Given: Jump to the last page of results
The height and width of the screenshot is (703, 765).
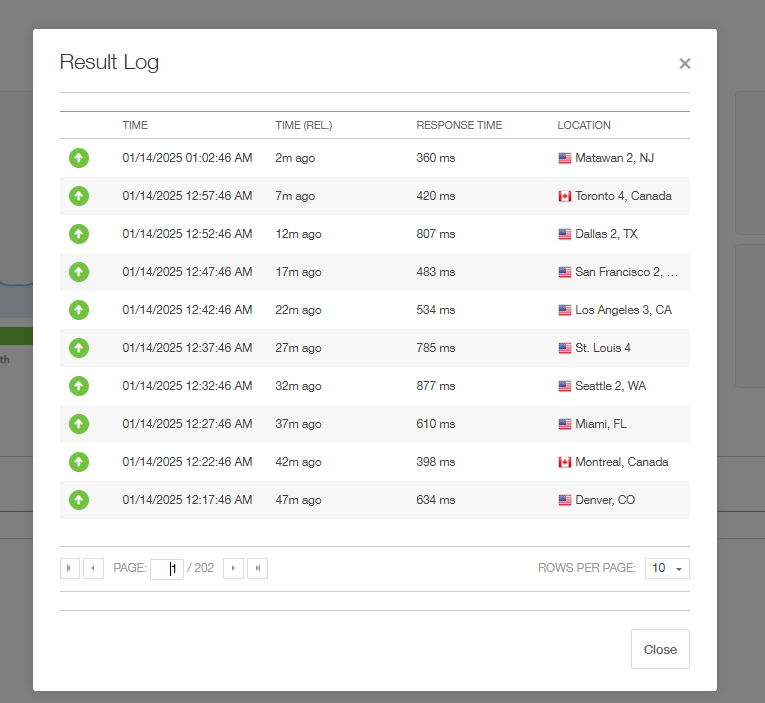Looking at the screenshot, I should tap(257, 568).
